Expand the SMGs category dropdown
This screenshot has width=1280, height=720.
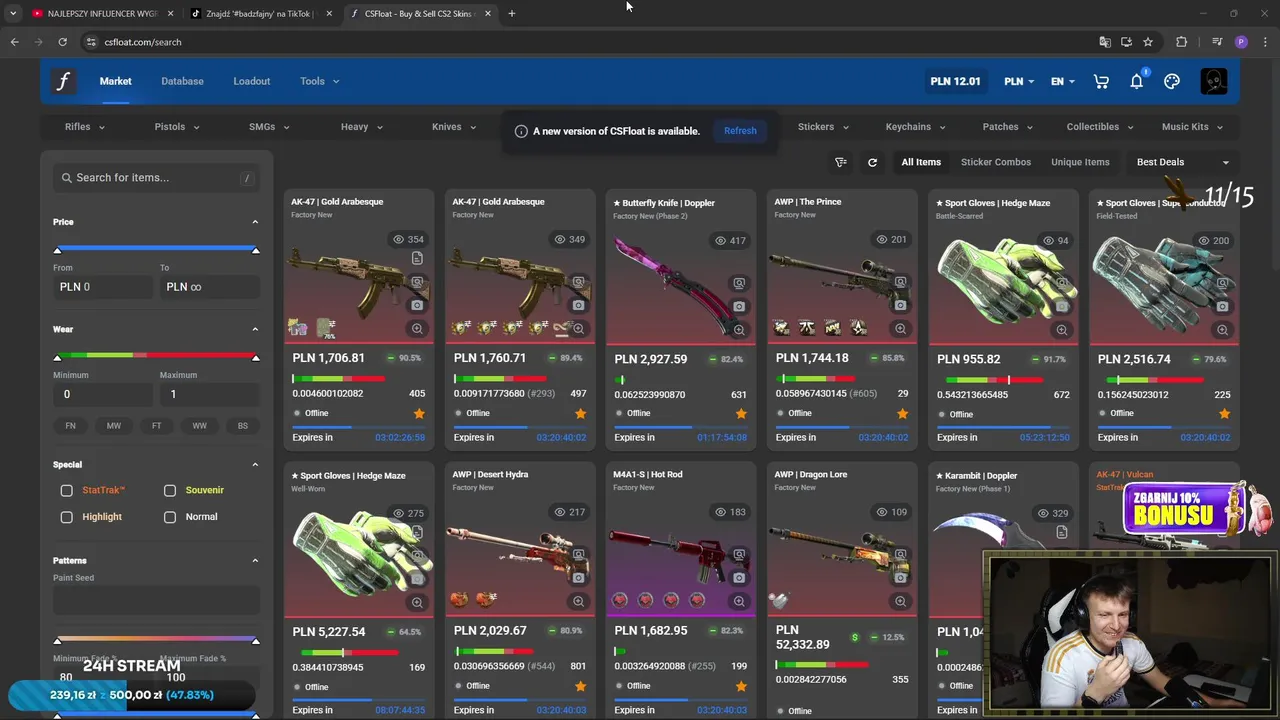coord(269,127)
